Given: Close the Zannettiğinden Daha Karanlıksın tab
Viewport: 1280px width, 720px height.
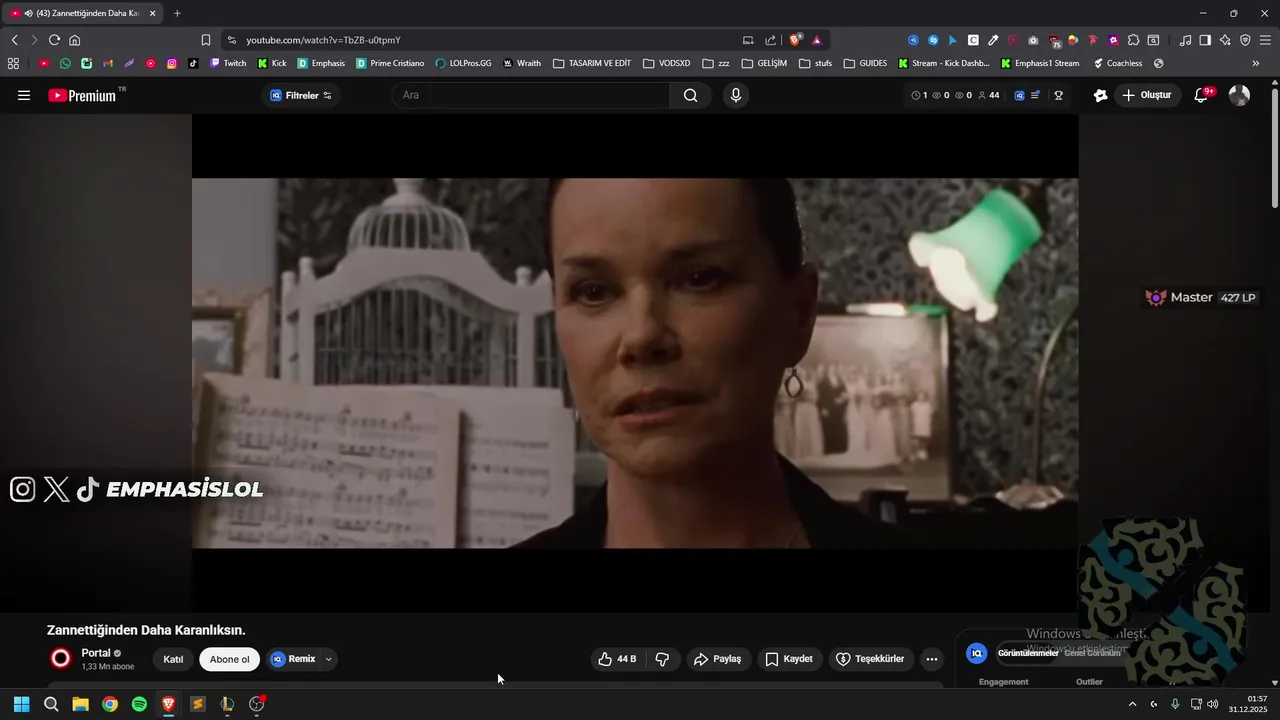Looking at the screenshot, I should tap(152, 13).
